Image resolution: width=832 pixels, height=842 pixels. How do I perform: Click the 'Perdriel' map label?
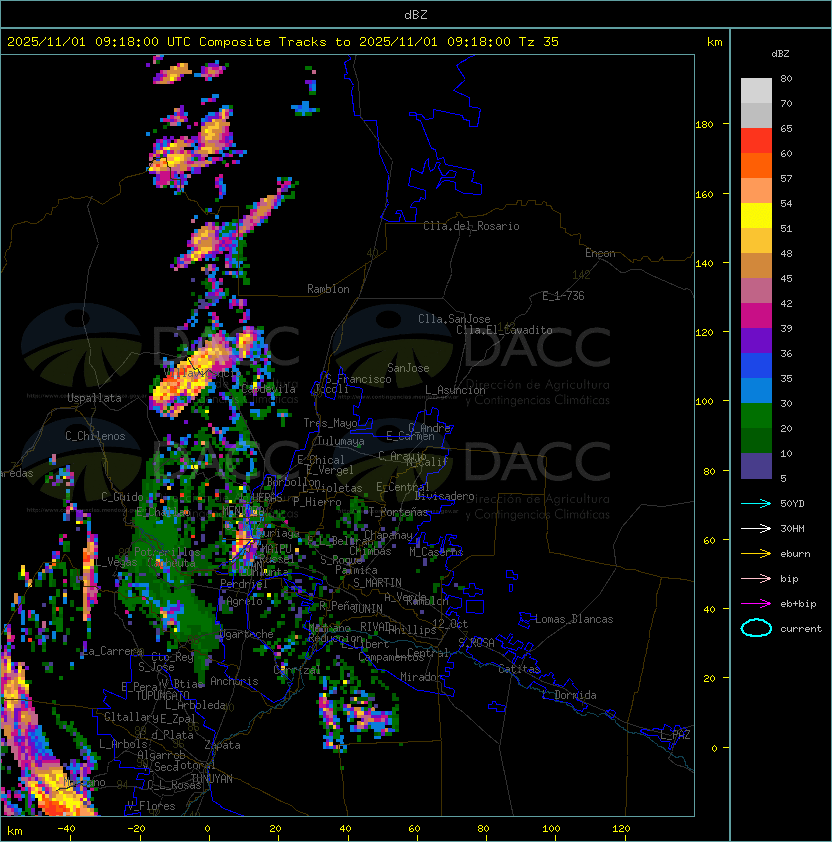[244, 583]
